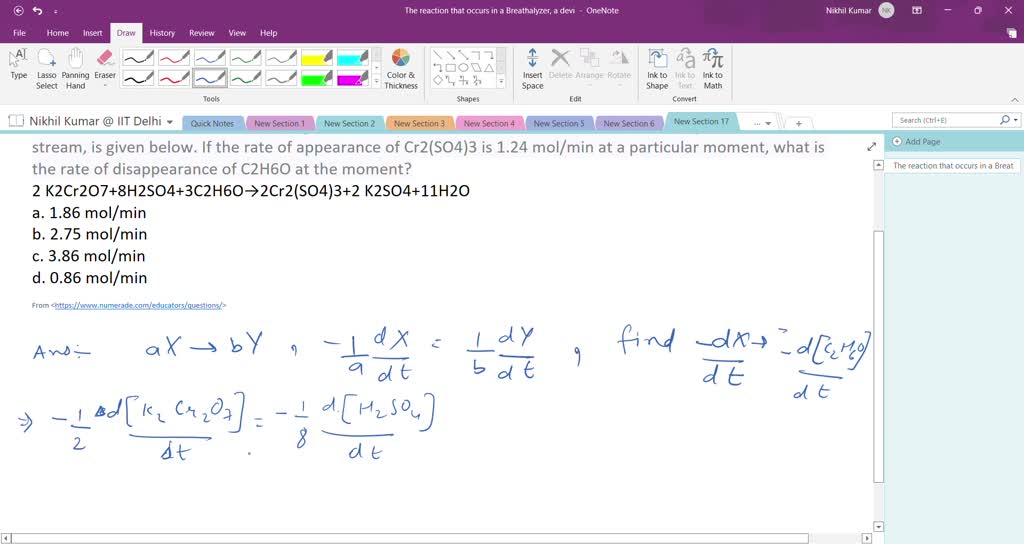
Task: Select the straight line shape
Action: click(x=438, y=55)
